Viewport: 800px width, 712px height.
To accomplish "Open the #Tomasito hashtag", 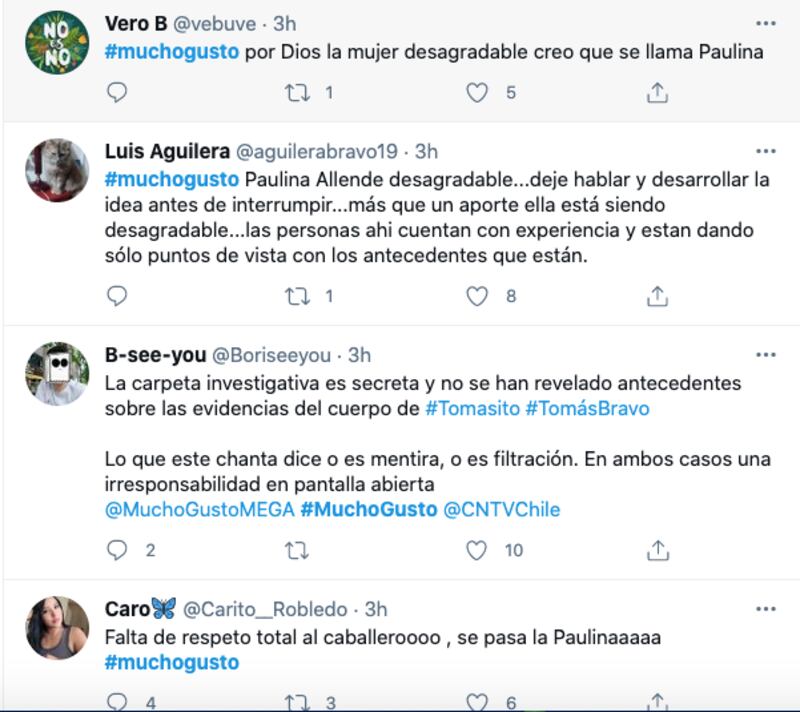I will point(472,409).
